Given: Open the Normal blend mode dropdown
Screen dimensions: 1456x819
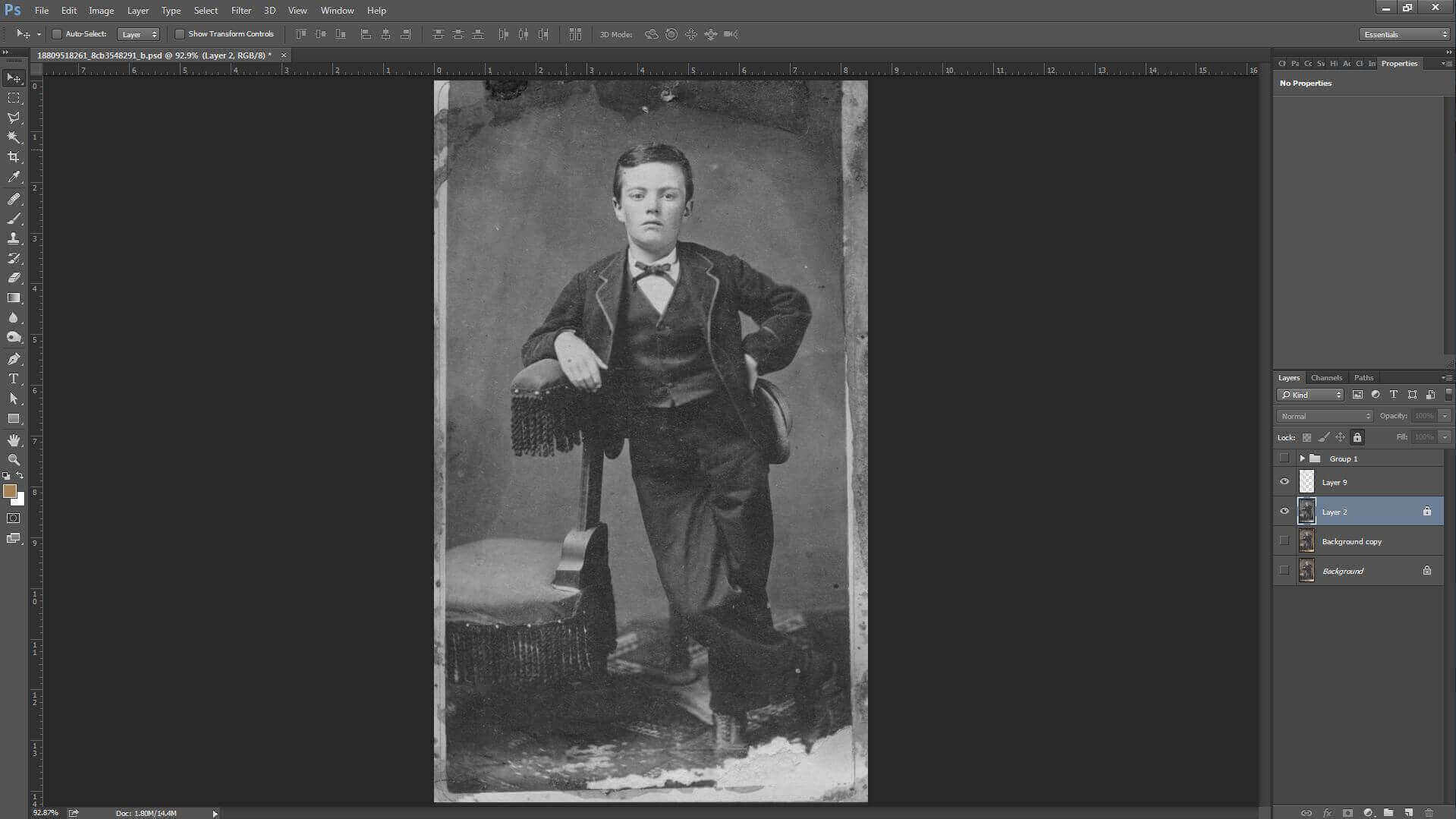Looking at the screenshot, I should tap(1325, 416).
